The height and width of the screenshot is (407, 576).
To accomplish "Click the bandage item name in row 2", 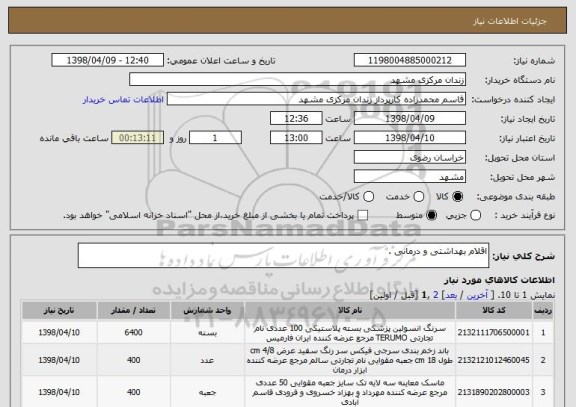I will point(350,360).
